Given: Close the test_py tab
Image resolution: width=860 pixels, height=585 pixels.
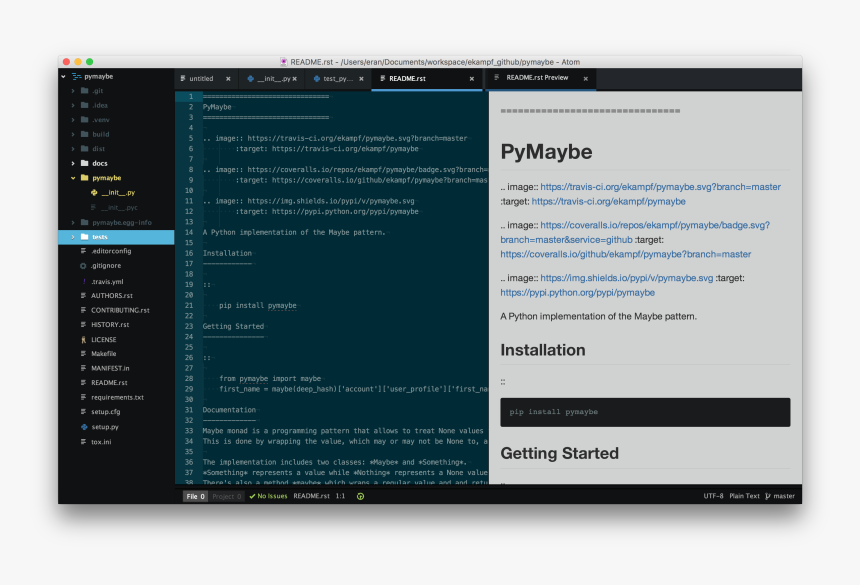Looking at the screenshot, I should coord(361,79).
